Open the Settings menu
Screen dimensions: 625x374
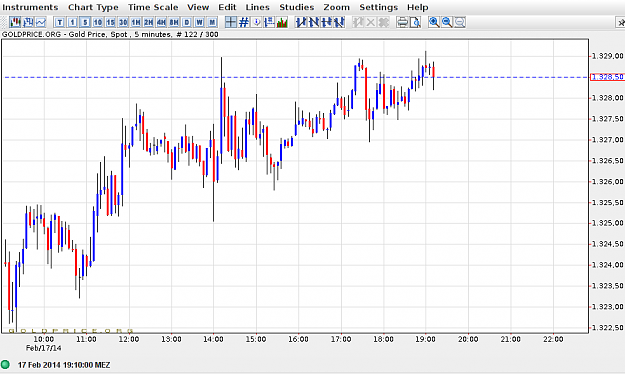point(378,7)
